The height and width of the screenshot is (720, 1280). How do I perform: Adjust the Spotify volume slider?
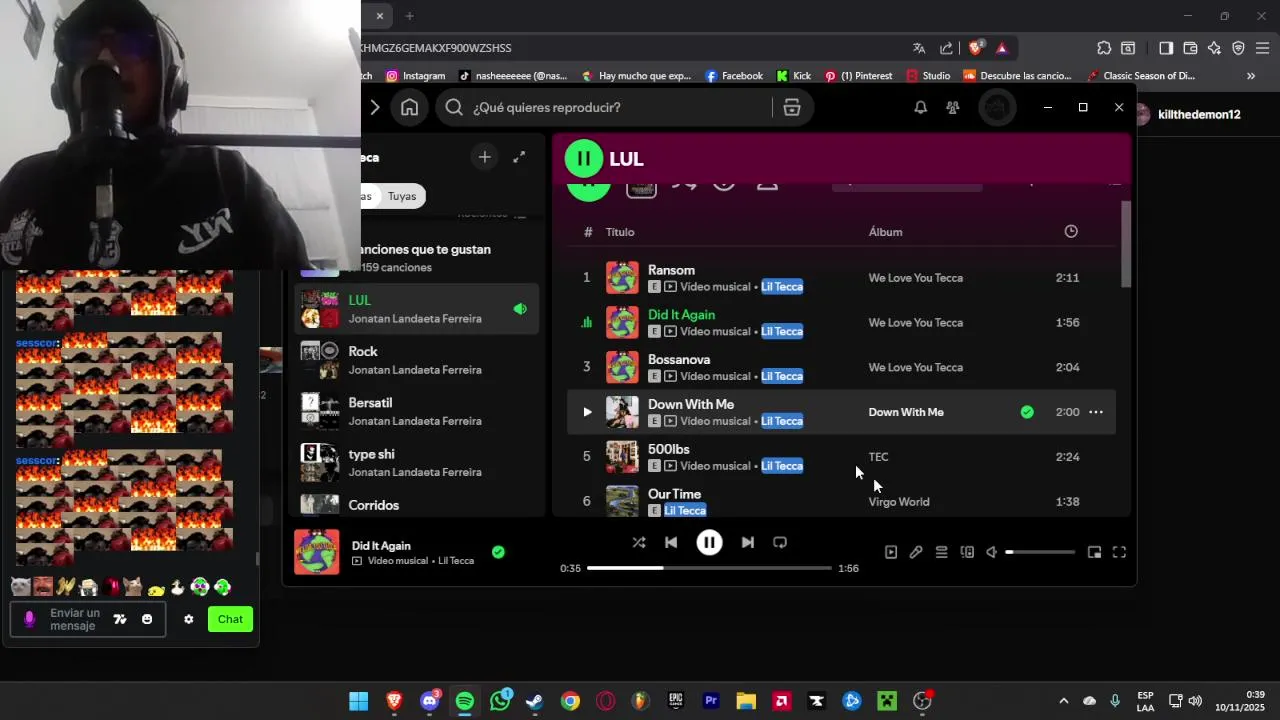pyautogui.click(x=1040, y=552)
